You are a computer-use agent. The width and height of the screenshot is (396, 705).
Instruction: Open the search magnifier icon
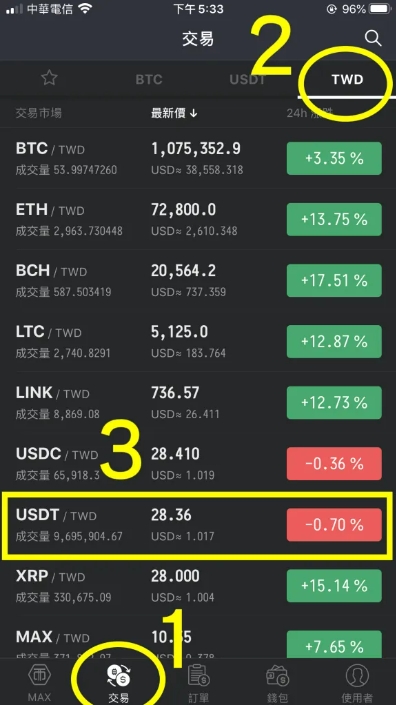[373, 39]
